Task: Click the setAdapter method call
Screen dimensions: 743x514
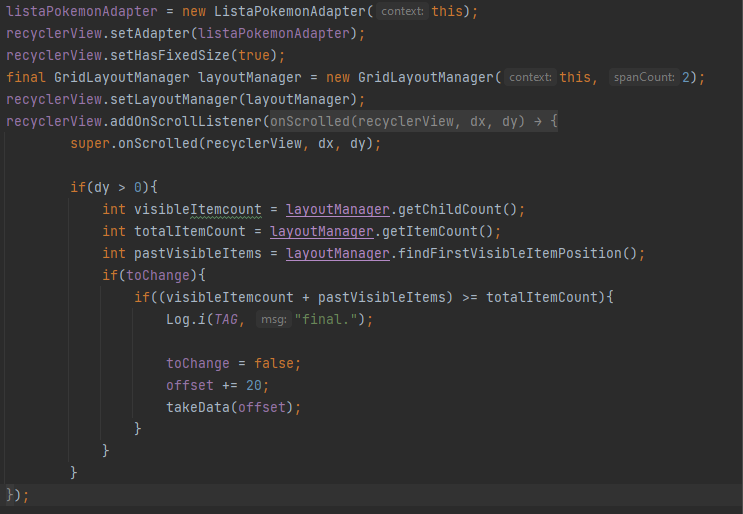Action: (150, 34)
